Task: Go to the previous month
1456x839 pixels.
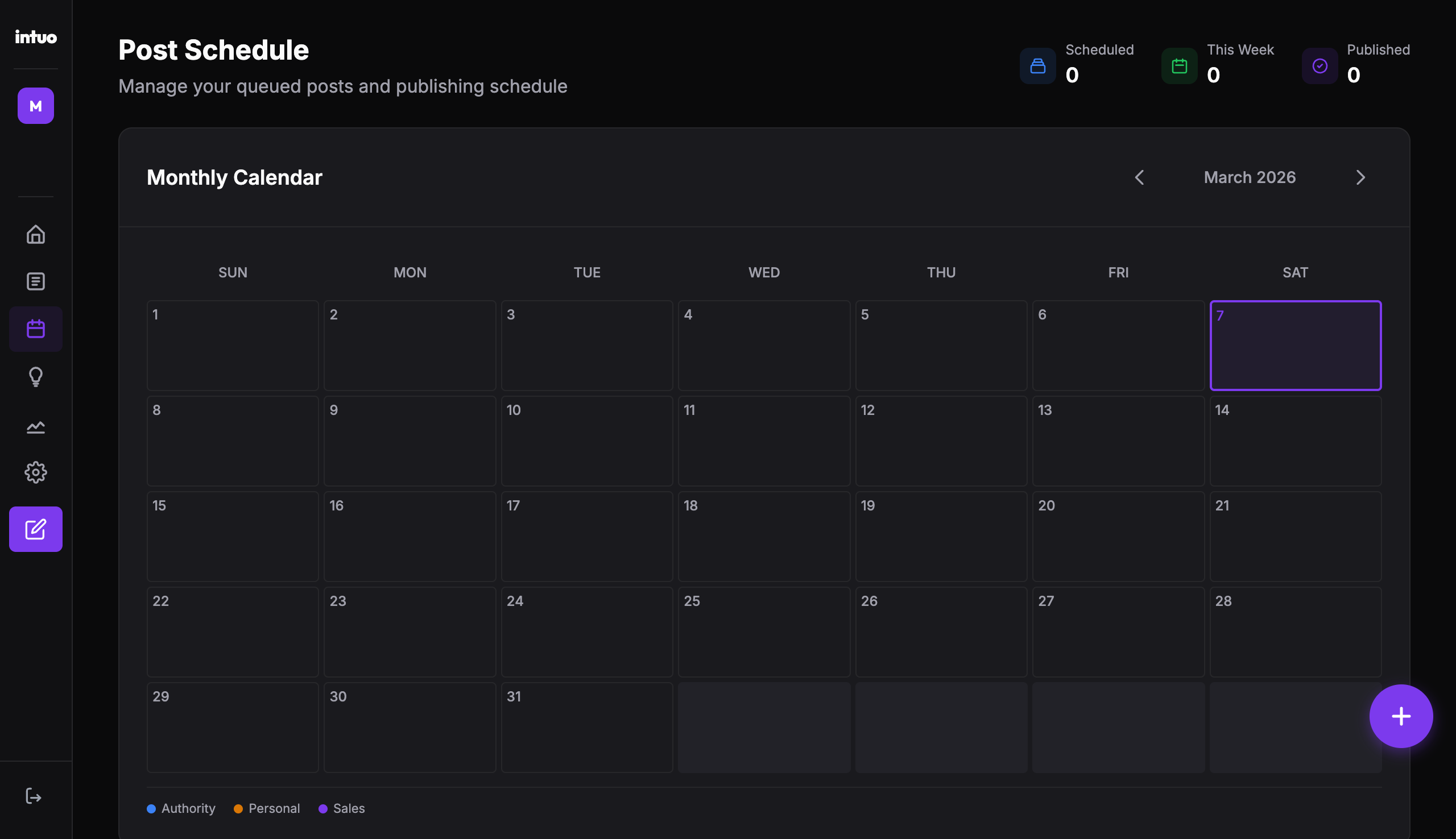Action: [1139, 177]
